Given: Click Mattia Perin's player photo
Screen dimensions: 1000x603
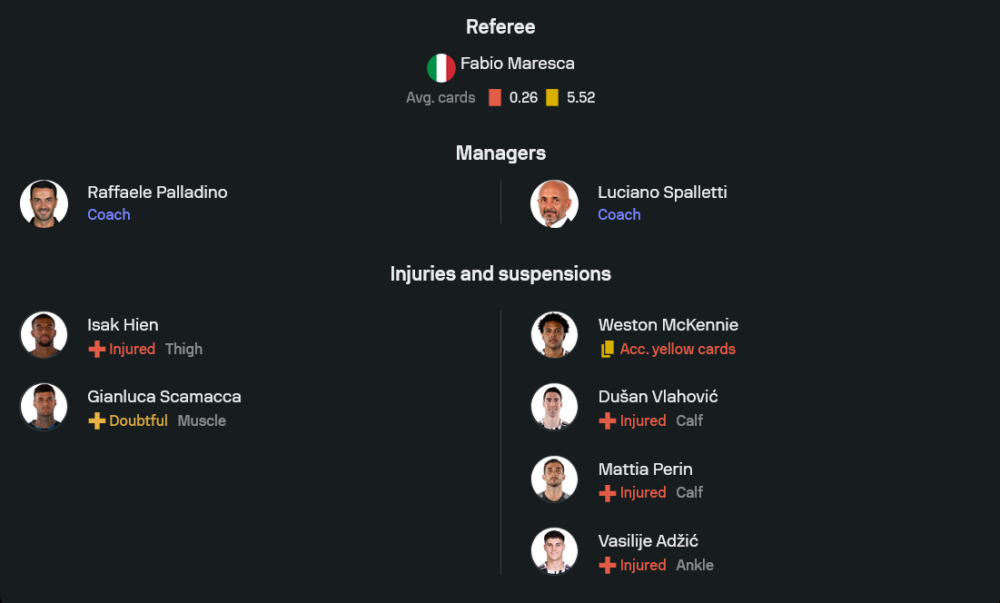Looking at the screenshot, I should [554, 479].
